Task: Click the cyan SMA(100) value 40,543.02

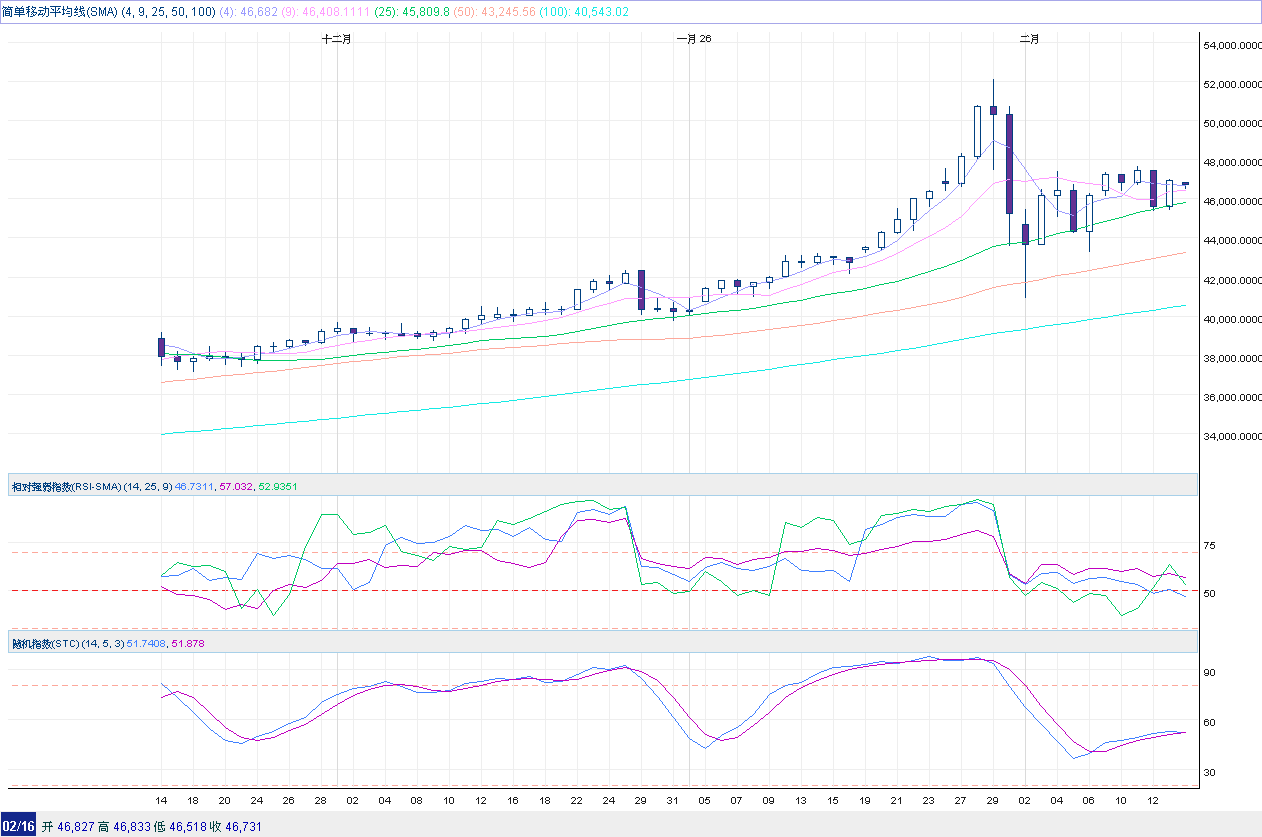Action: [x=600, y=11]
